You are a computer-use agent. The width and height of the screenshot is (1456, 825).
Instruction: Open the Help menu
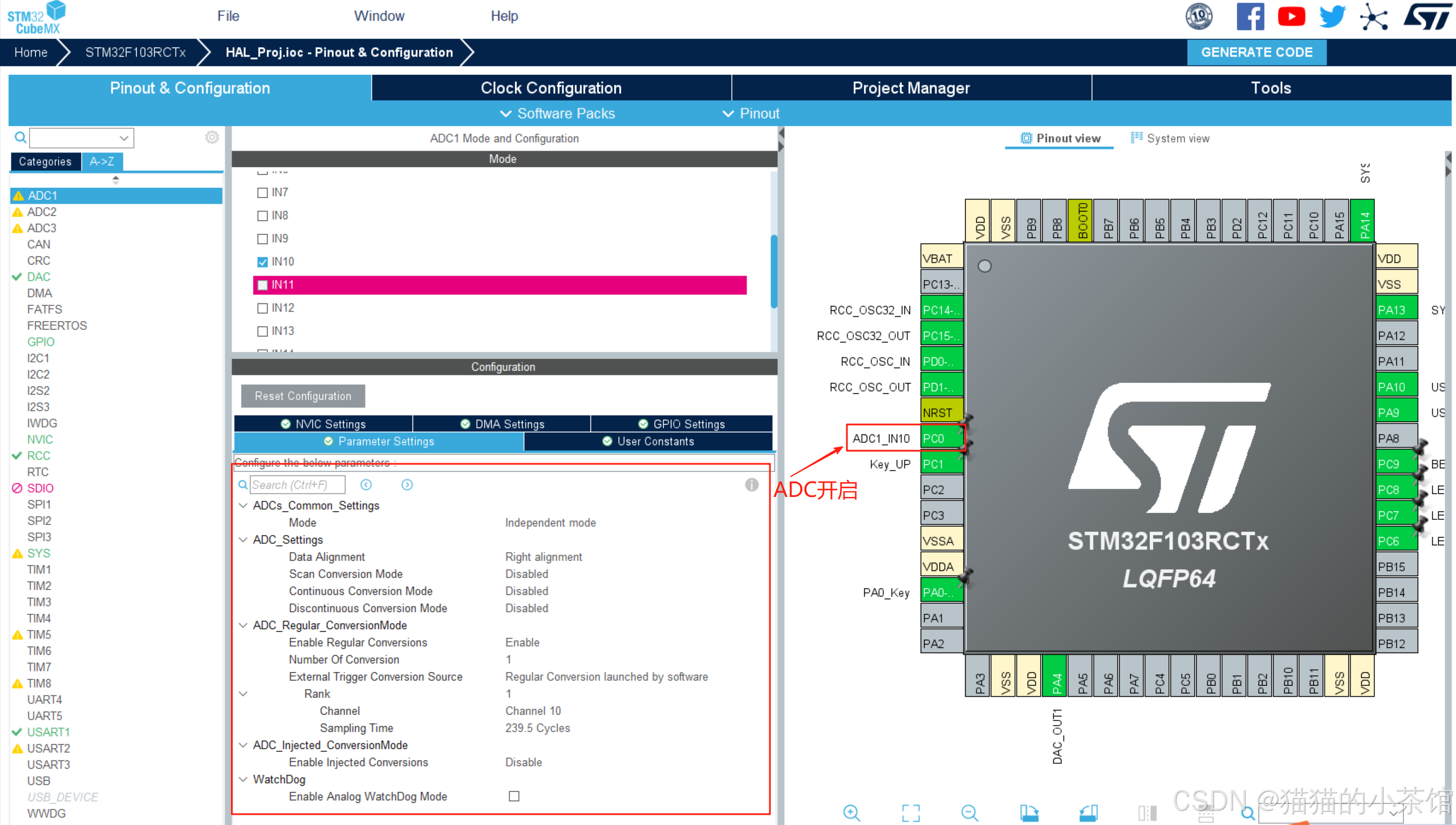(x=504, y=16)
